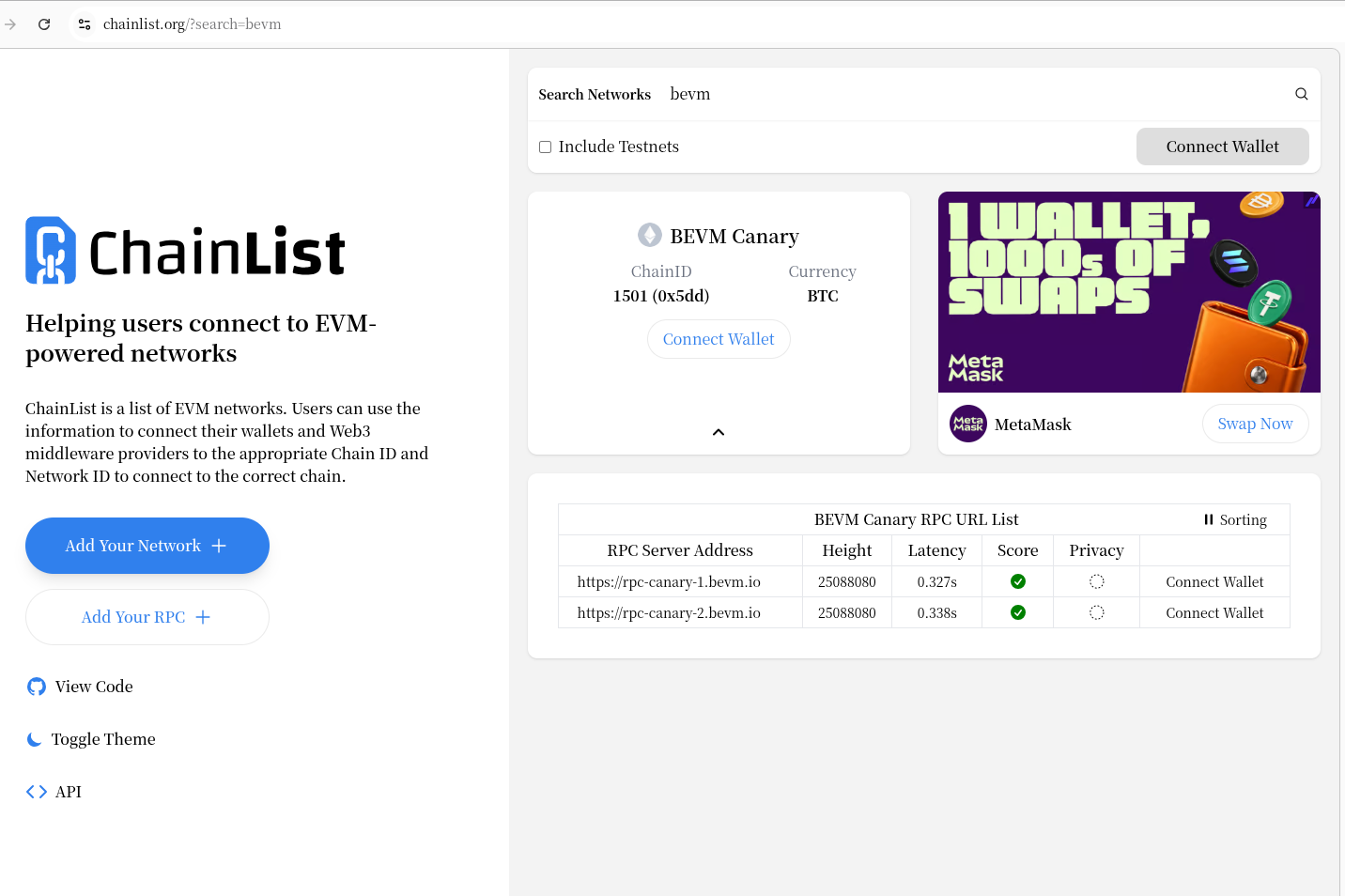The height and width of the screenshot is (896, 1345).
Task: Toggle Theme via moon icon
Action: (x=35, y=739)
